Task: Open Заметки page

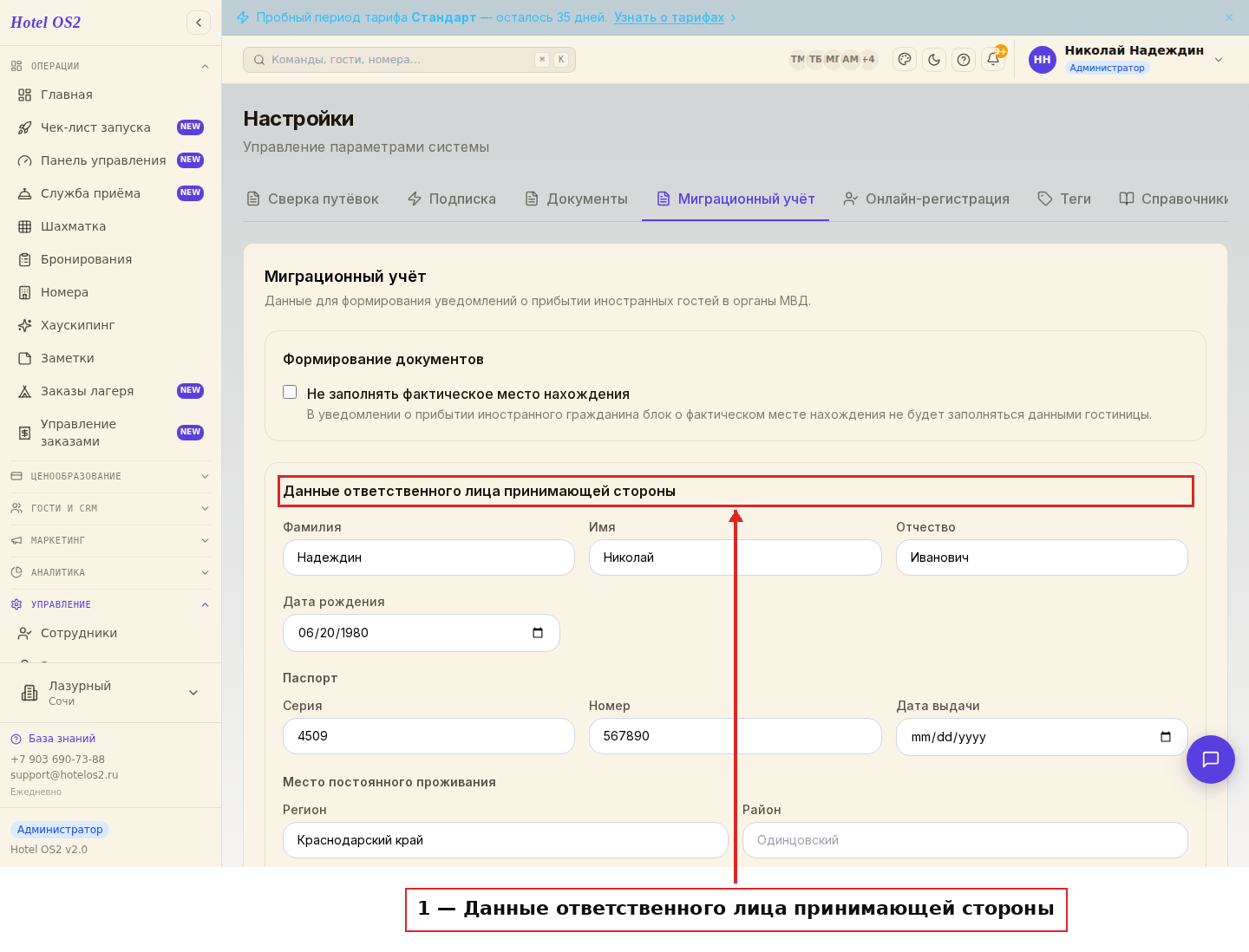Action: click(111, 358)
